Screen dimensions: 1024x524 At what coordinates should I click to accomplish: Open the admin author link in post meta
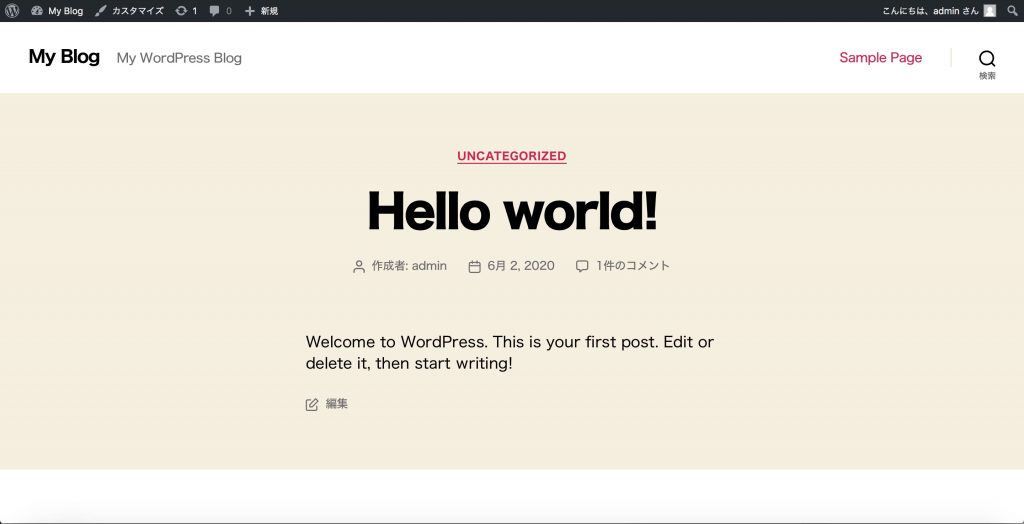pos(429,266)
